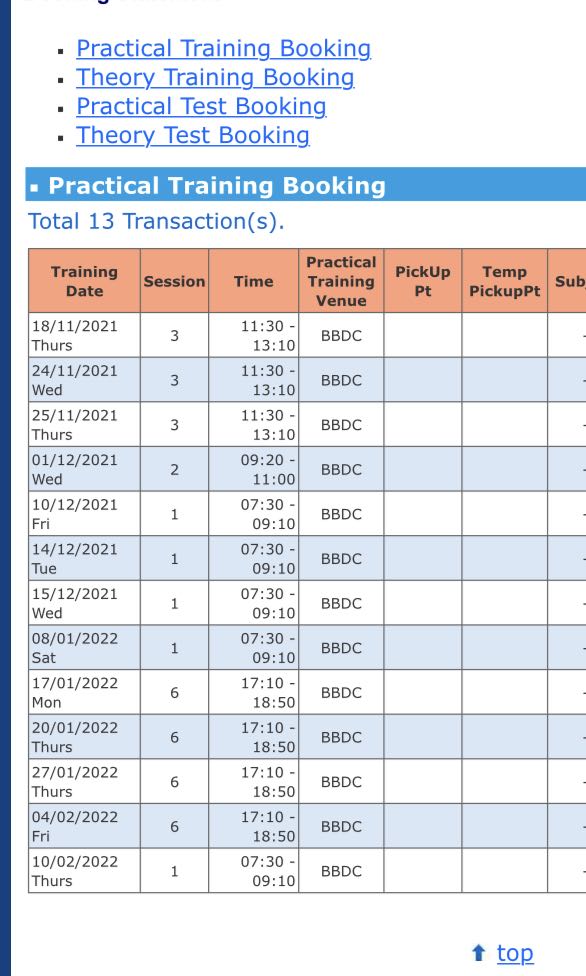Select the Training Date column header
Screen dimensions: 586x976
click(85, 280)
